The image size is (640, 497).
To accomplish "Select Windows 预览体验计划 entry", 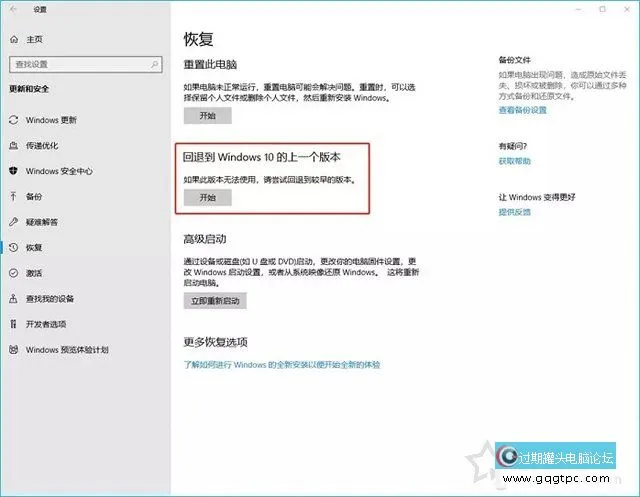I will click(67, 350).
